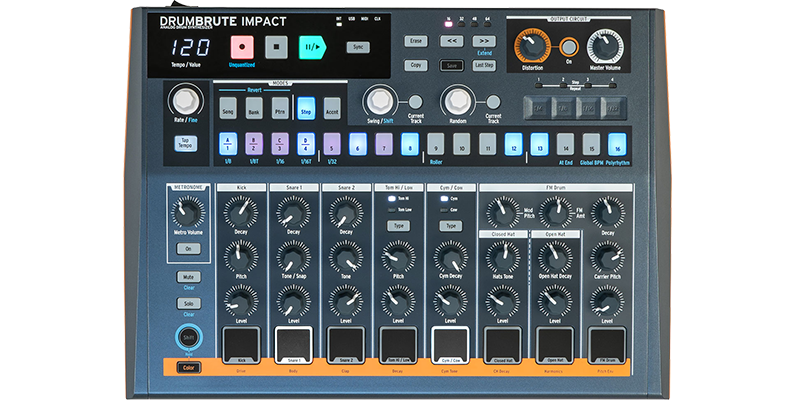795x400 pixels.
Task: Switch to Bank mode
Action: [x=254, y=108]
